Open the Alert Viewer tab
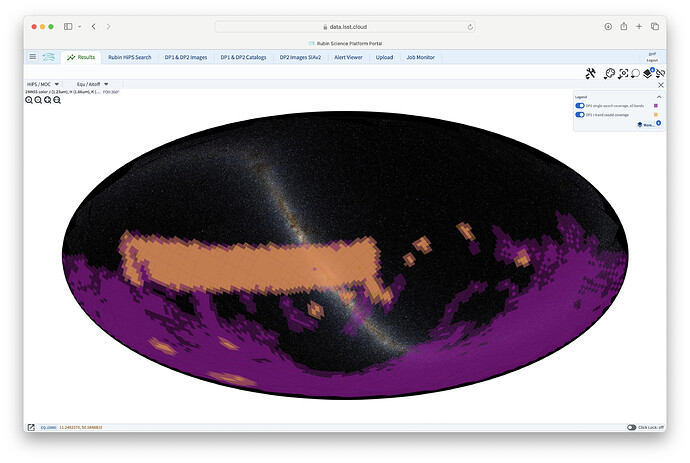The image size is (690, 463). [x=349, y=57]
